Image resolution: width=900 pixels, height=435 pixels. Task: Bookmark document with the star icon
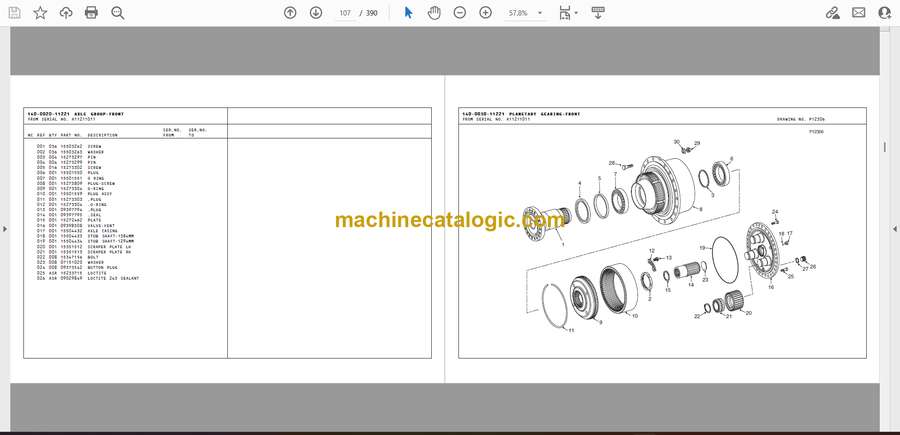[x=40, y=13]
